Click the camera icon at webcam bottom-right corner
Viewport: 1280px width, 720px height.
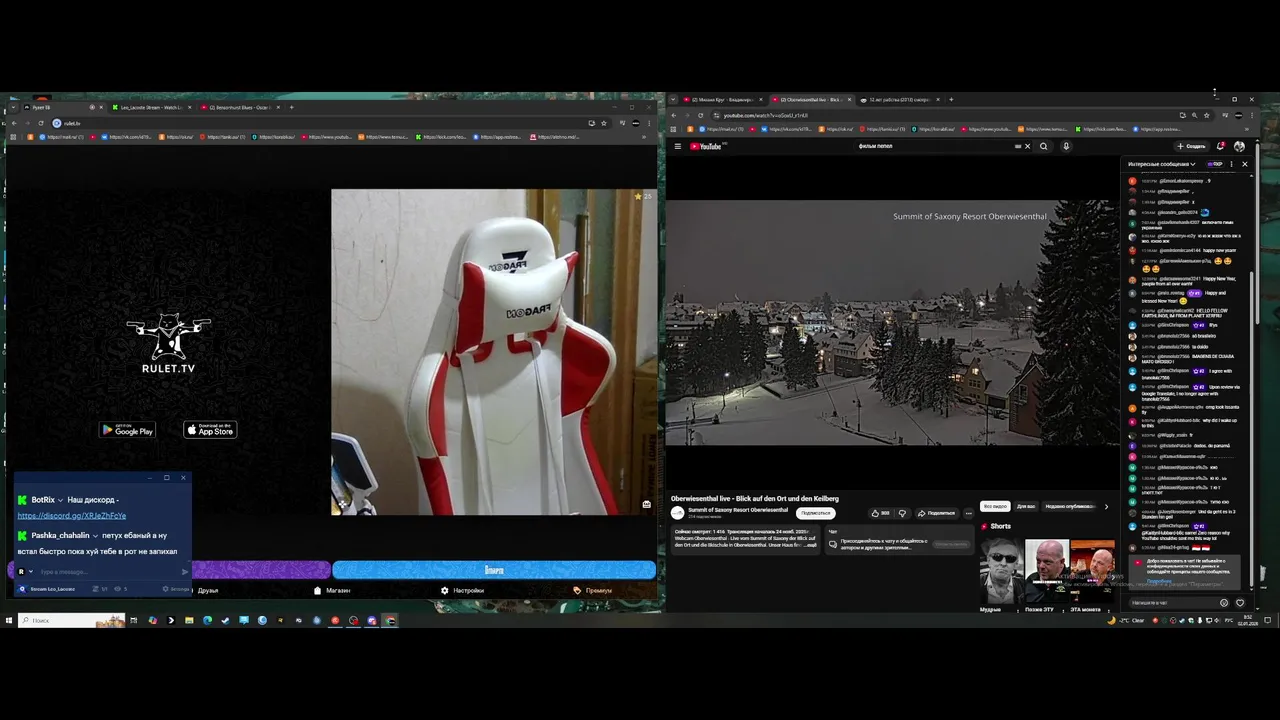(647, 504)
